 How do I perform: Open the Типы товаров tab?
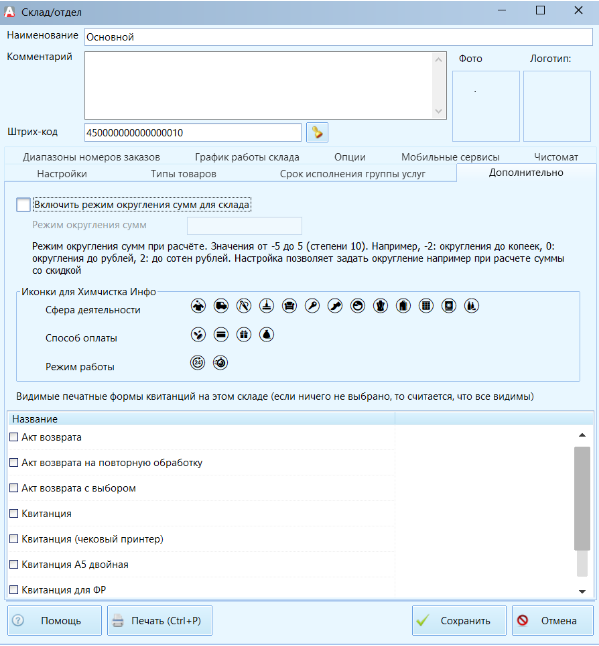184,174
